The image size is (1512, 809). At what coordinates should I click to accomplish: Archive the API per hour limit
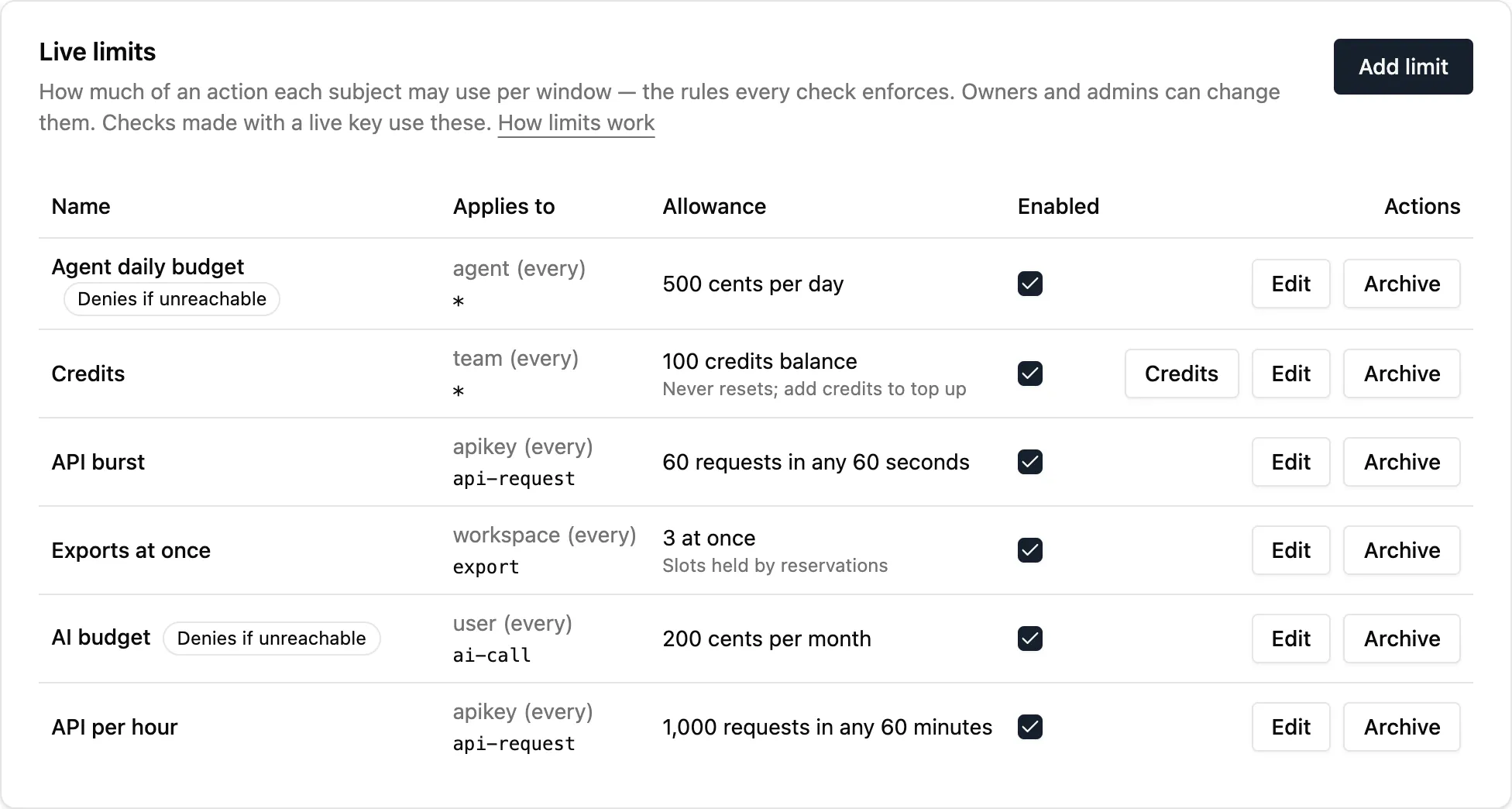(1402, 727)
